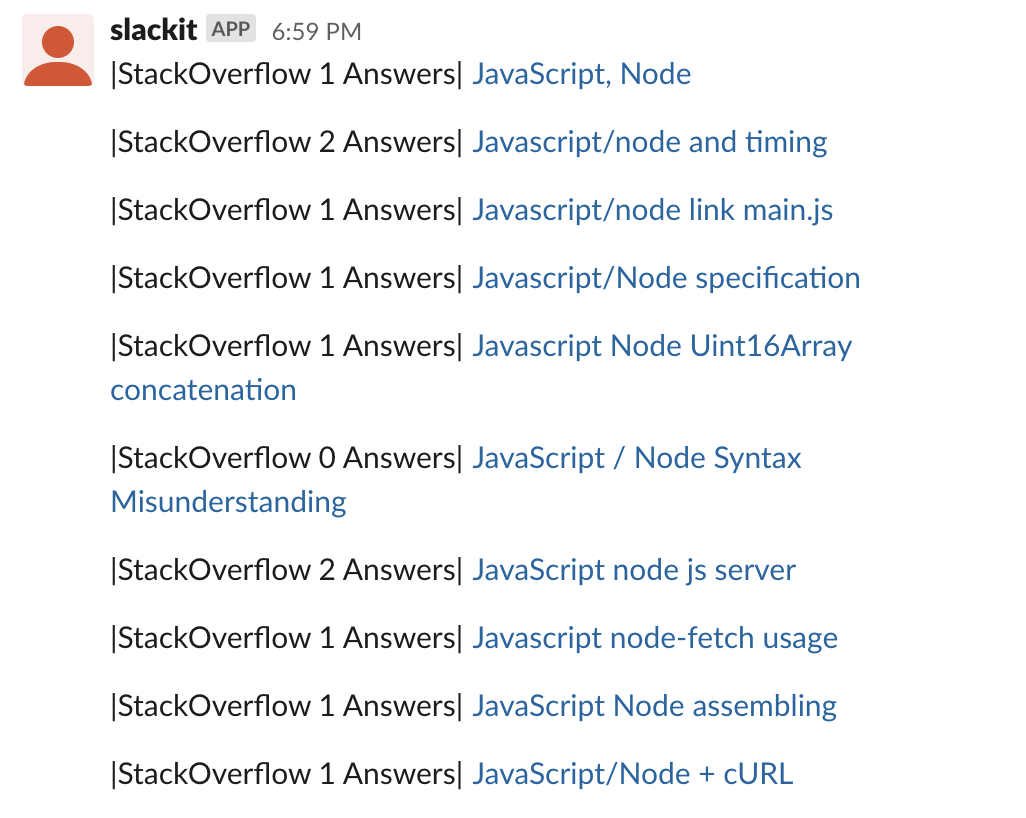Click the 6:59 PM message timestamp
Image resolution: width=1026 pixels, height=818 pixels.
316,32
